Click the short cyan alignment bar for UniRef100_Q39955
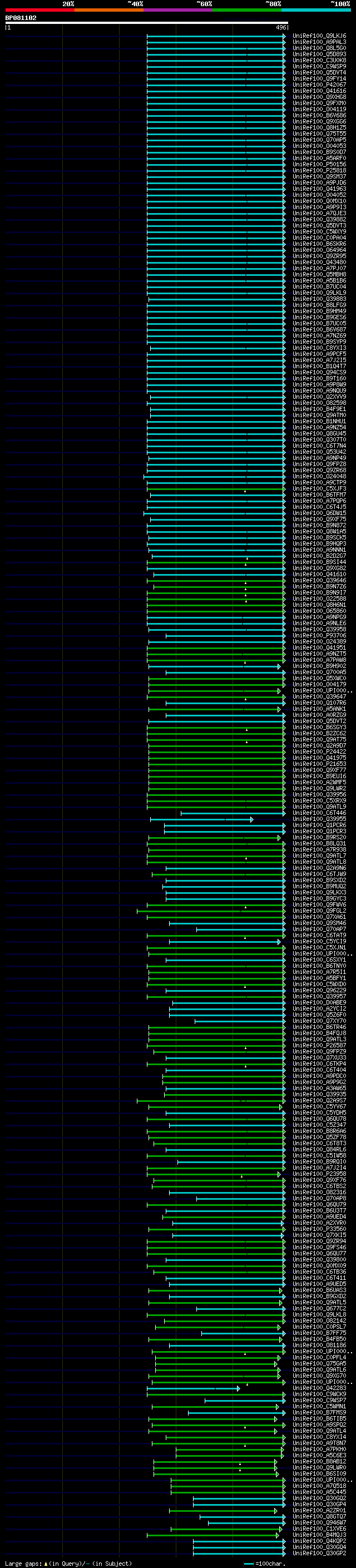Viewport: 356px width, 1568px height. tap(201, 819)
